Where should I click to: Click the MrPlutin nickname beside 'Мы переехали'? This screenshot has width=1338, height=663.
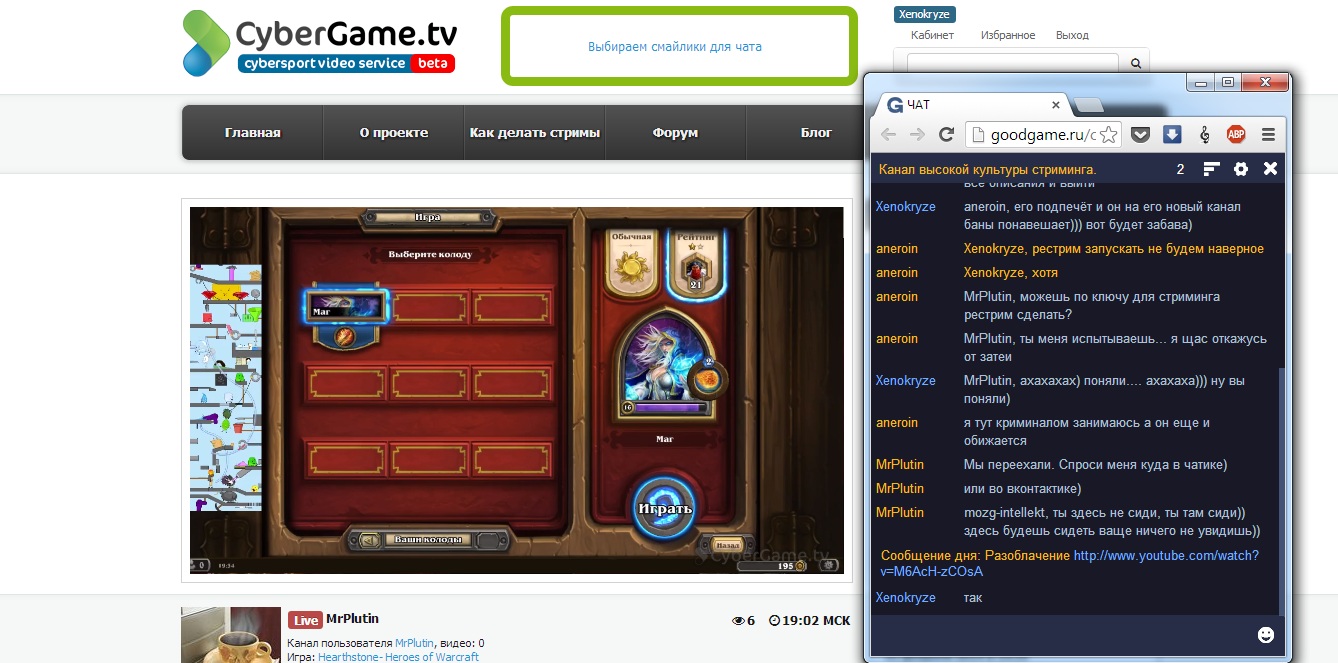pyautogui.click(x=899, y=464)
